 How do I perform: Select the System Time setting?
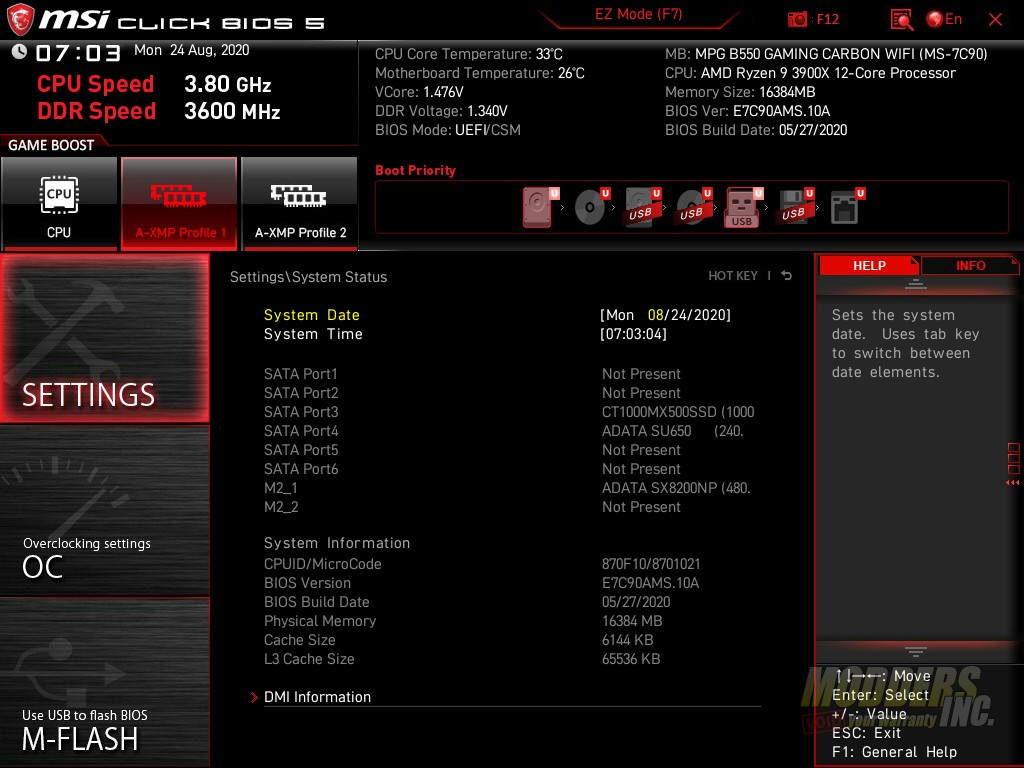(313, 334)
